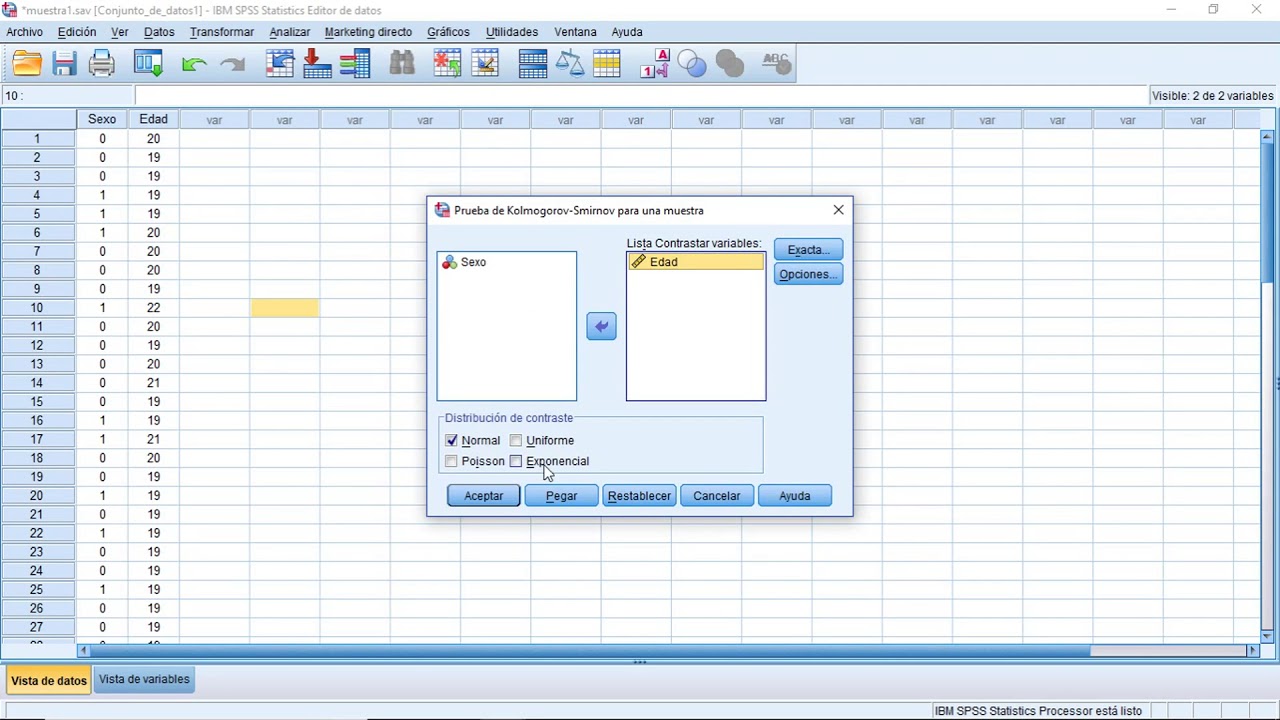Viewport: 1280px width, 720px height.
Task: Click the gray Redo arrow
Action: (232, 65)
